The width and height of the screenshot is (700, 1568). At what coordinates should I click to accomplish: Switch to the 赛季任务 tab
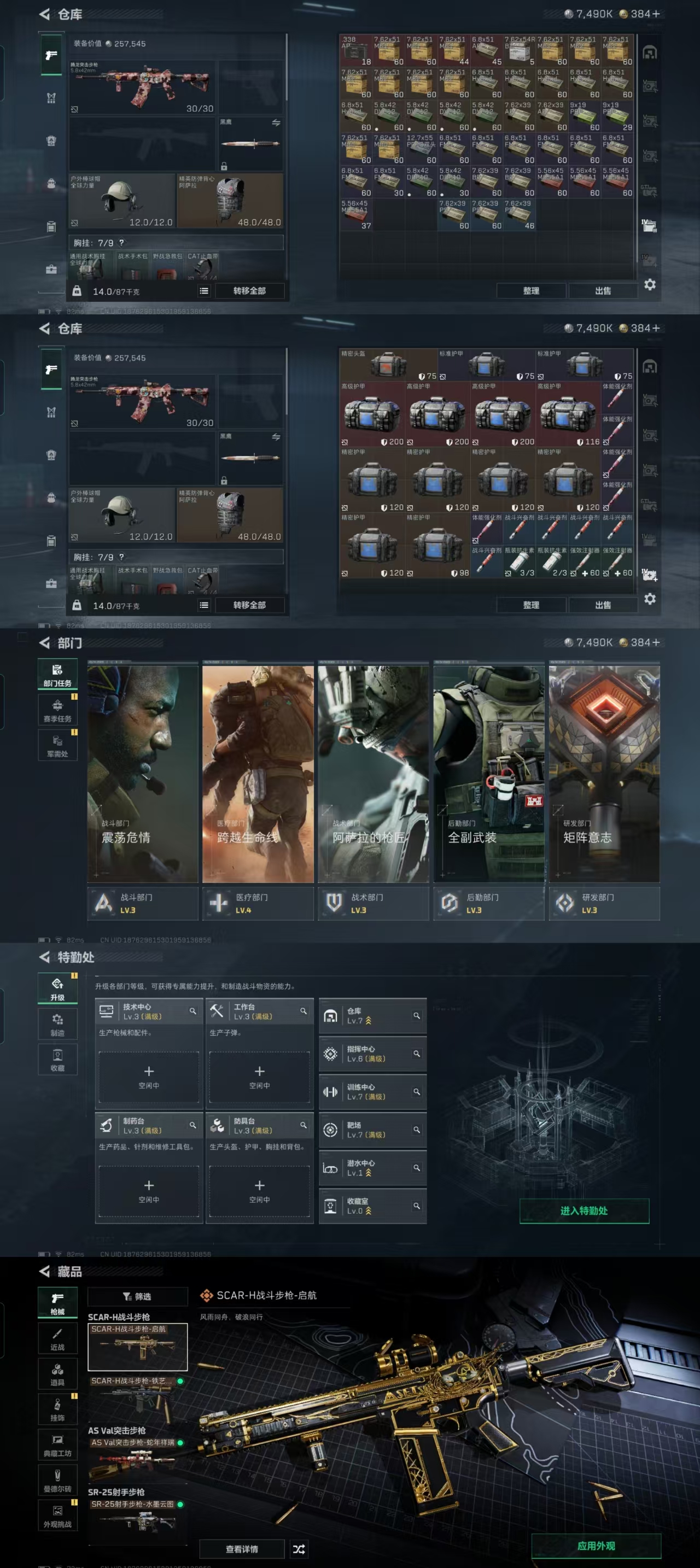coord(57,710)
